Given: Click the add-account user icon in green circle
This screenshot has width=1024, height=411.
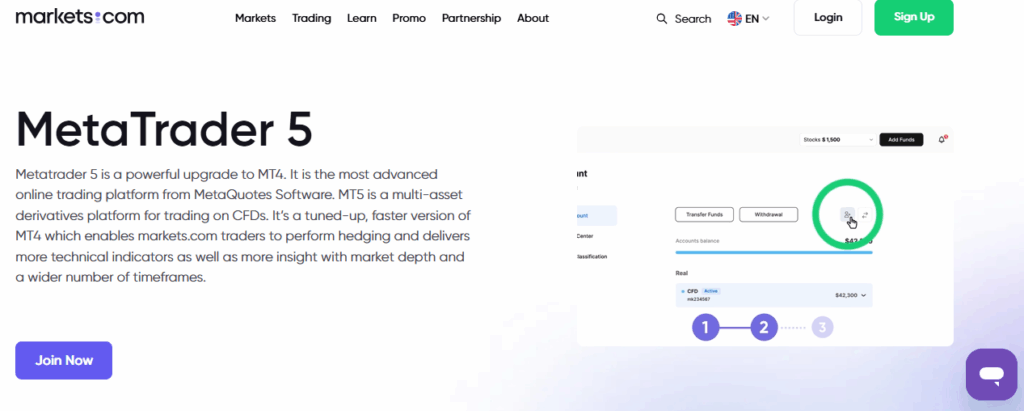Looking at the screenshot, I should [x=847, y=215].
